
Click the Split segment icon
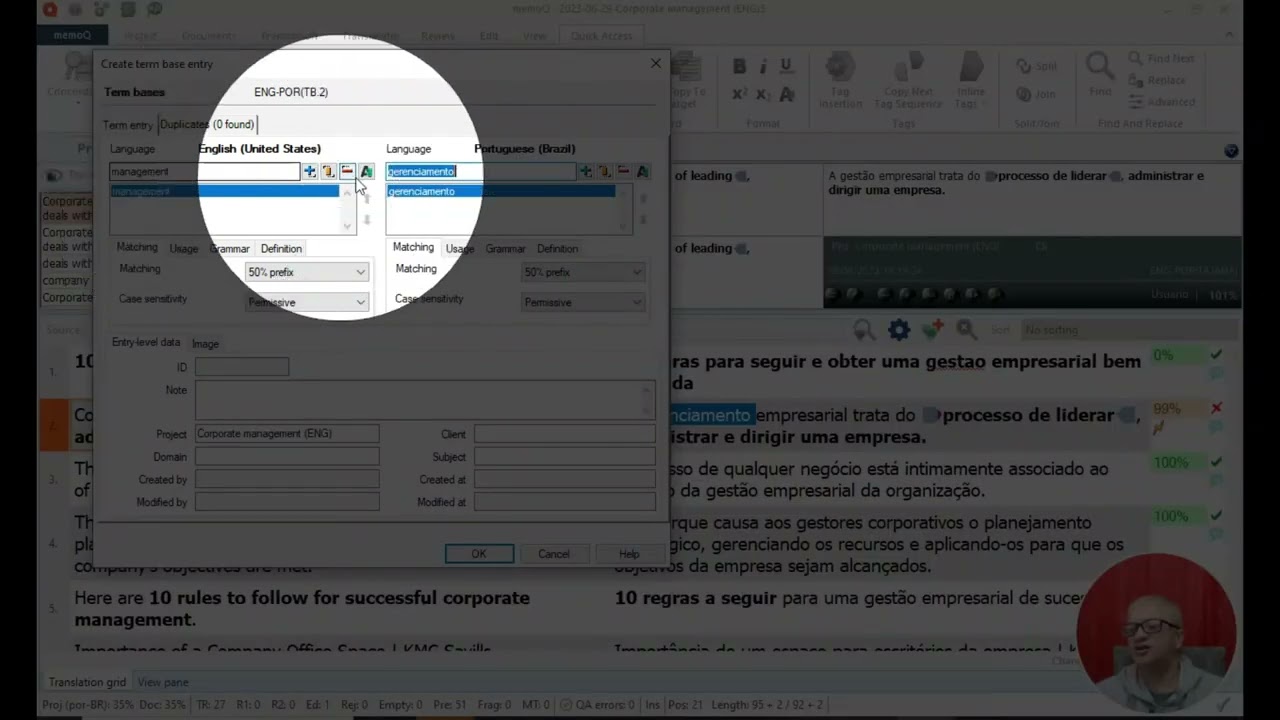point(1036,66)
